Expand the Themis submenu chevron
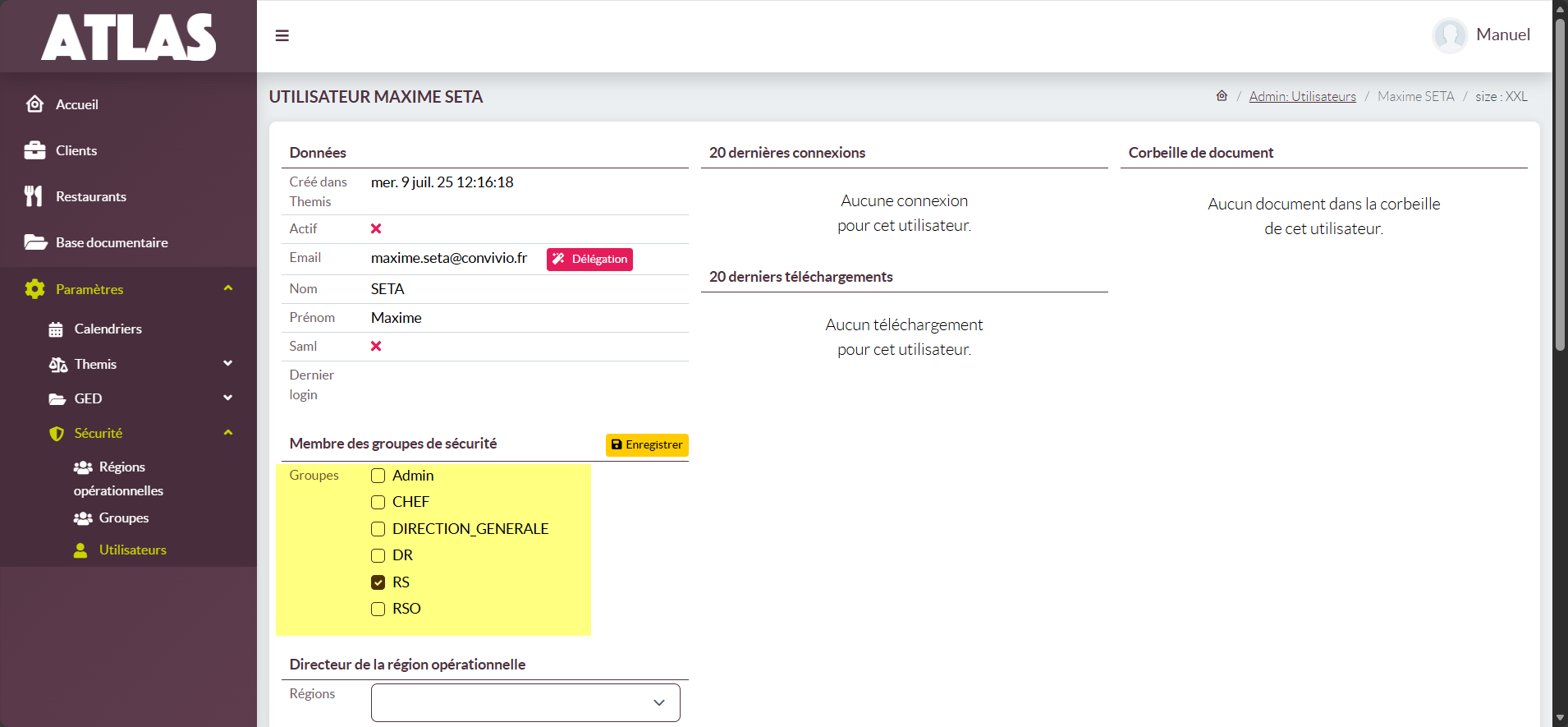The width and height of the screenshot is (1568, 727). coord(228,363)
